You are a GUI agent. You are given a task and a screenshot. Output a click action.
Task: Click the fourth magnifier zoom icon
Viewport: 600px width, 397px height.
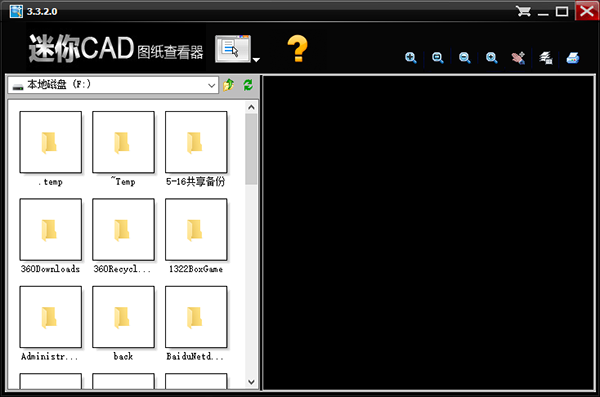point(492,58)
